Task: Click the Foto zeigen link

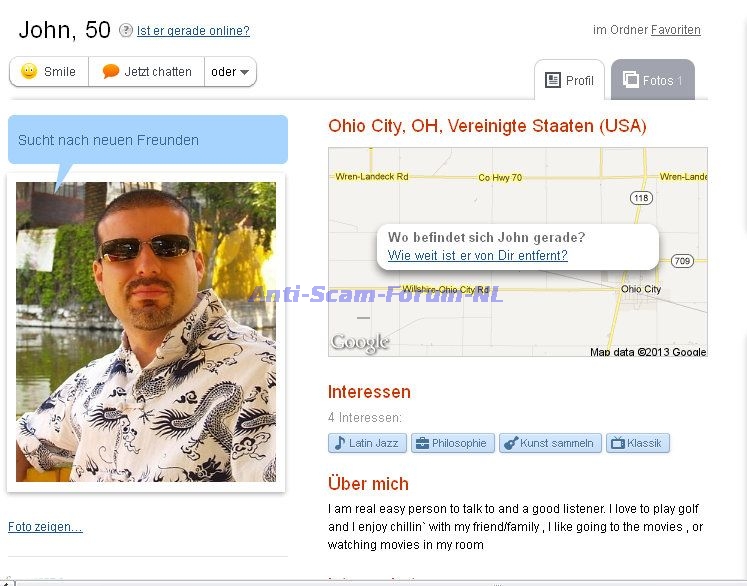Action: pos(45,527)
